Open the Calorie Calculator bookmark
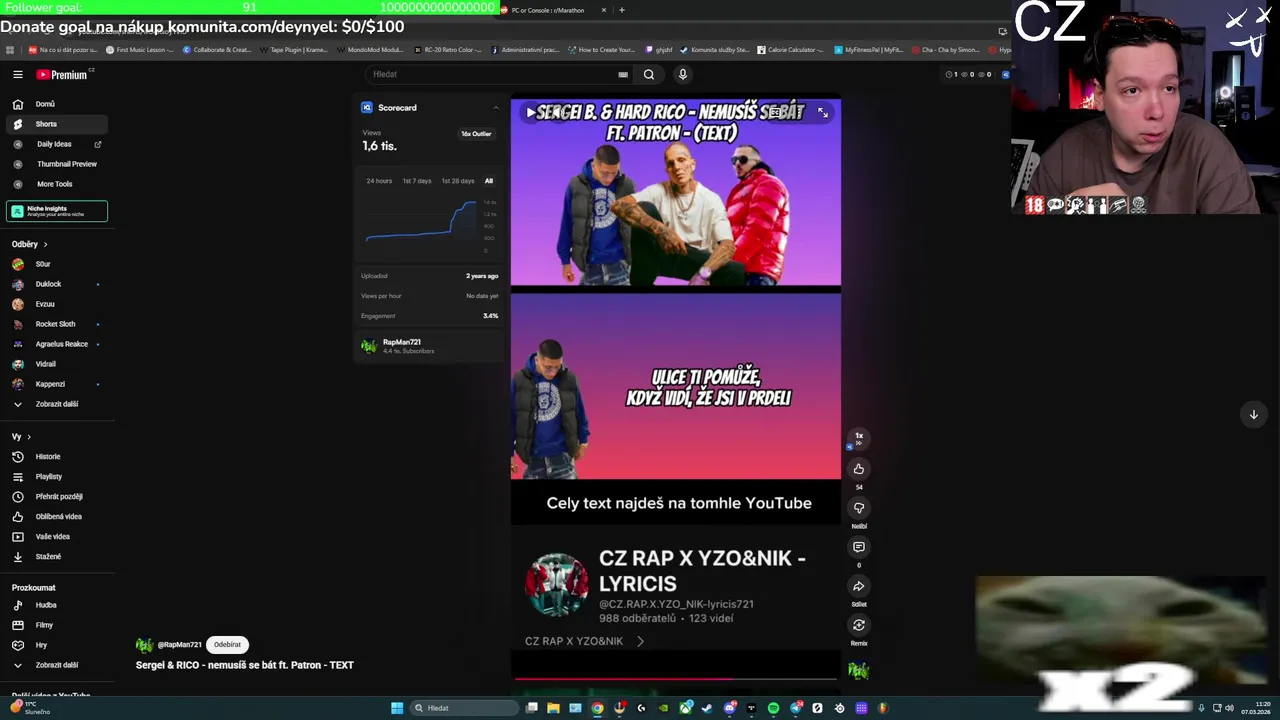This screenshot has width=1280, height=720. pos(791,49)
